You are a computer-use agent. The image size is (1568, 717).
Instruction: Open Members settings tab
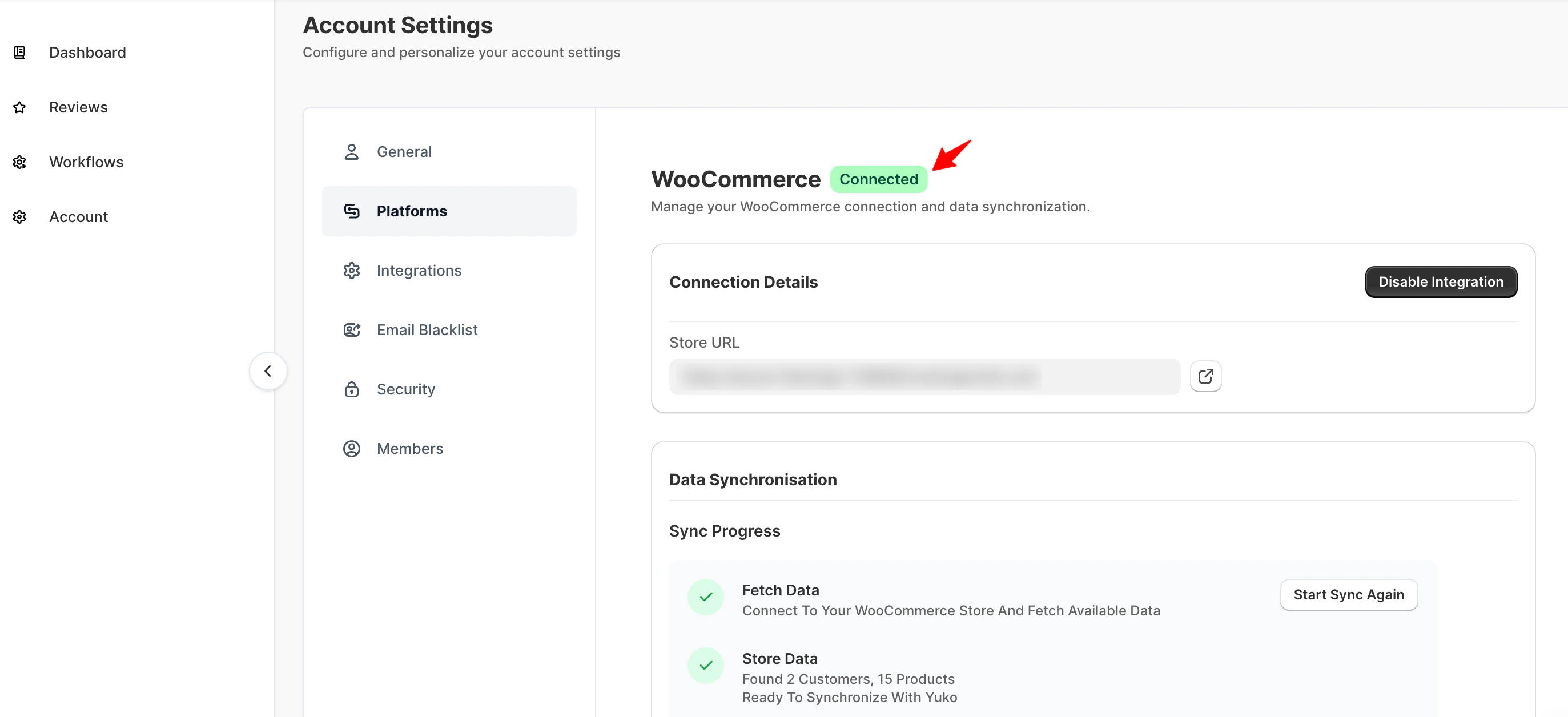click(x=449, y=449)
